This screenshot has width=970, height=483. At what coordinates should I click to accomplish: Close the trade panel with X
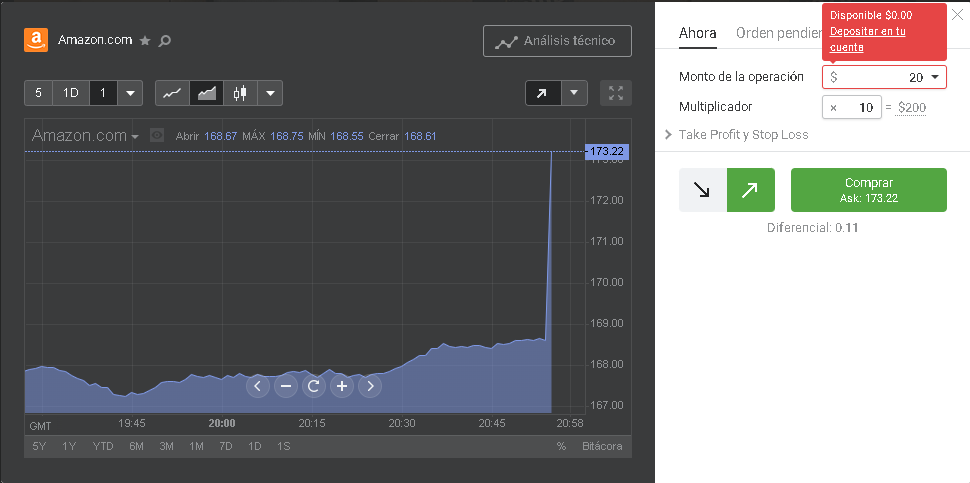[x=957, y=15]
